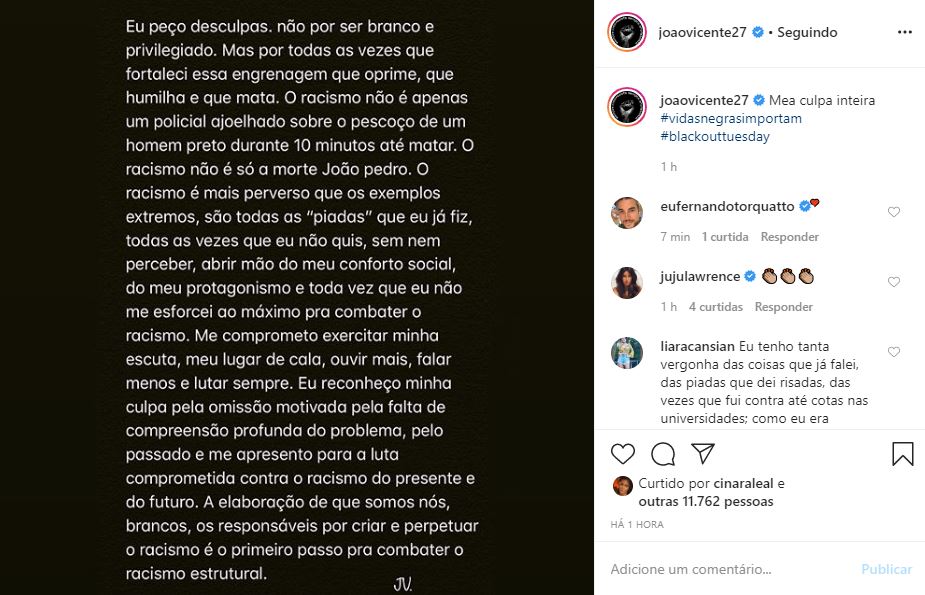Viewport: 925px width, 595px height.
Task: View the 4 curtidas on jujulawrence's comment
Action: [715, 307]
